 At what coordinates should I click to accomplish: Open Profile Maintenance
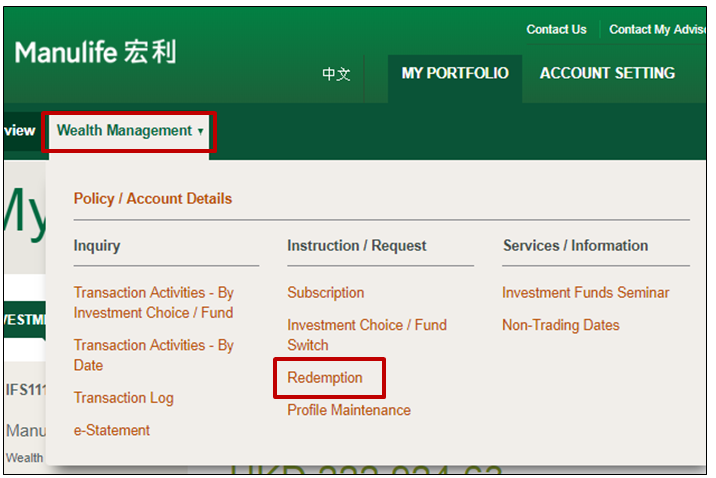click(x=349, y=410)
